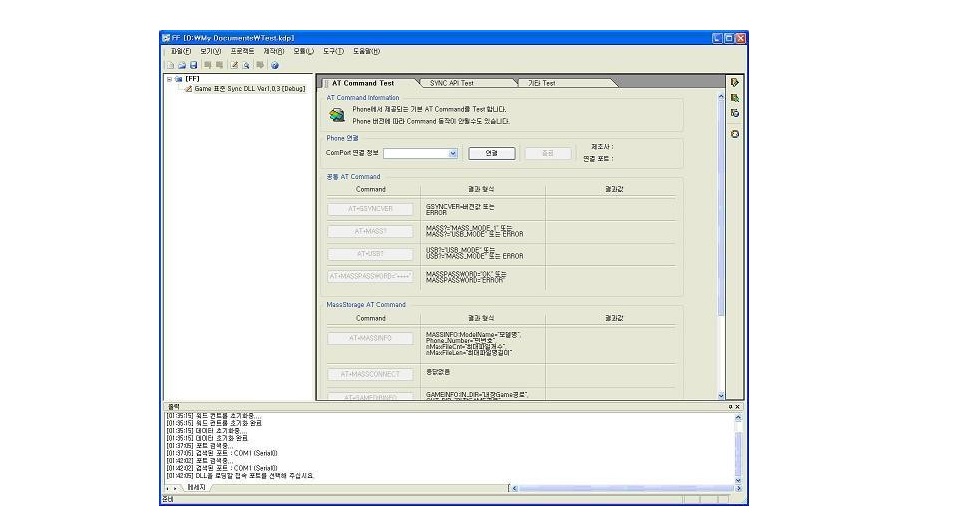Switch to the SYNC API Test tab

pyautogui.click(x=452, y=83)
